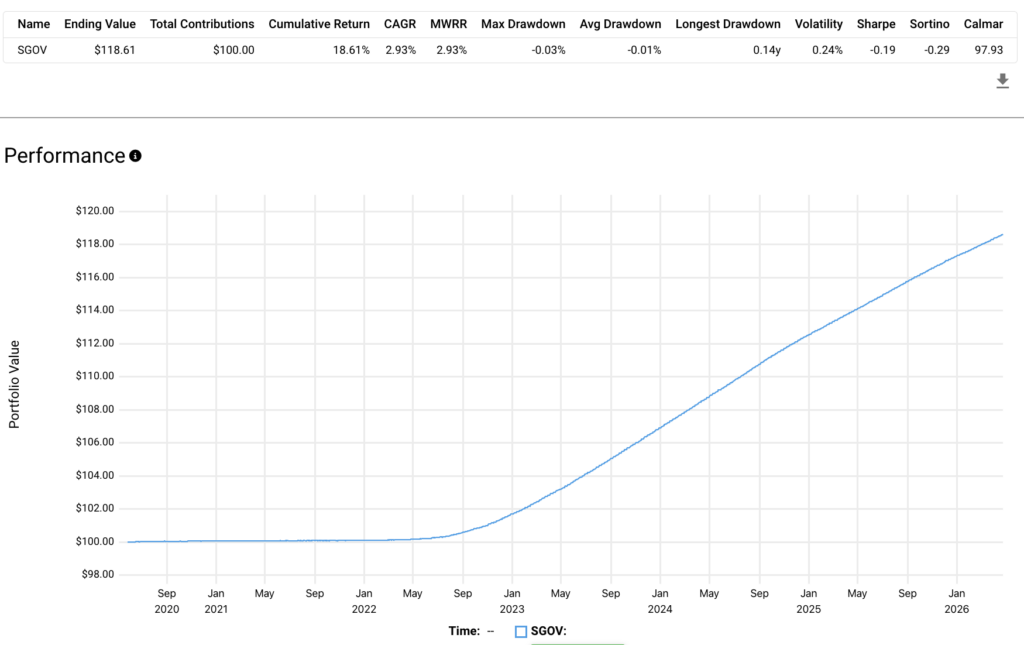
Task: Click the $98.00 y-axis label
Action: point(97,574)
